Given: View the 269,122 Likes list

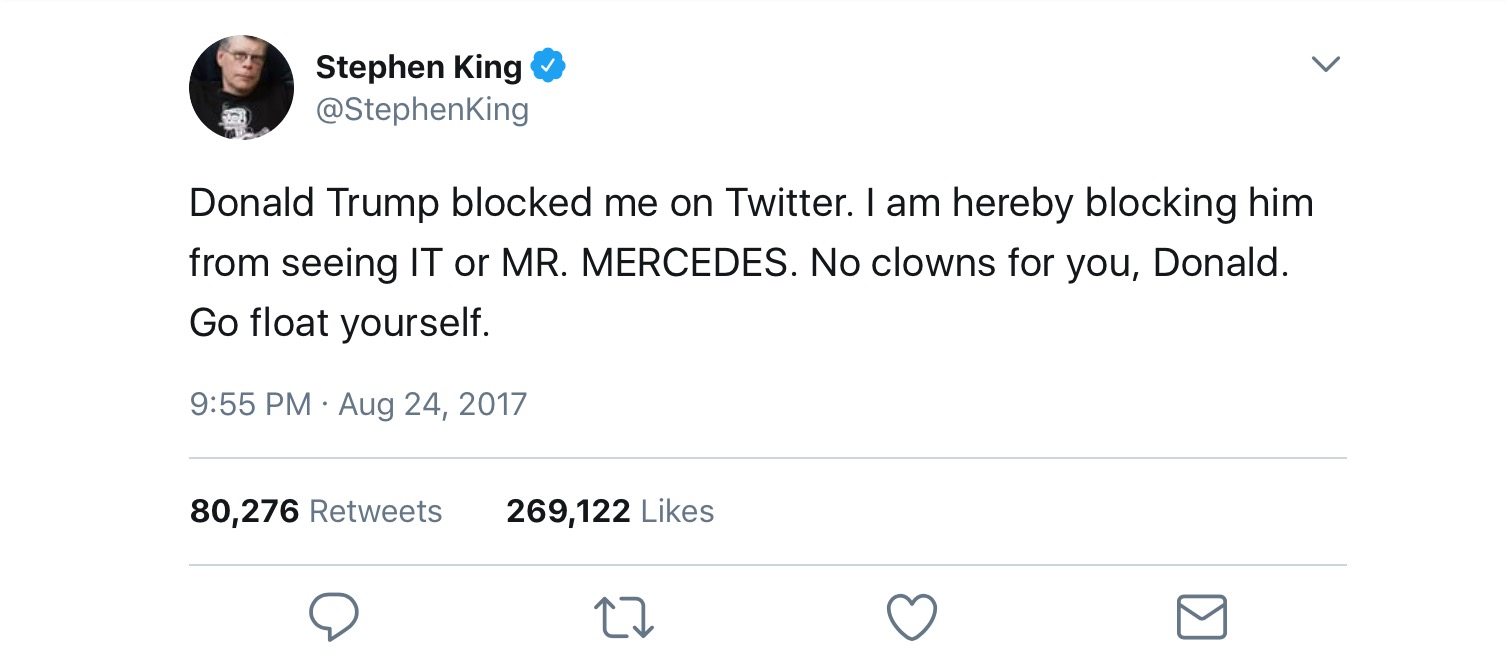Looking at the screenshot, I should 610,511.
